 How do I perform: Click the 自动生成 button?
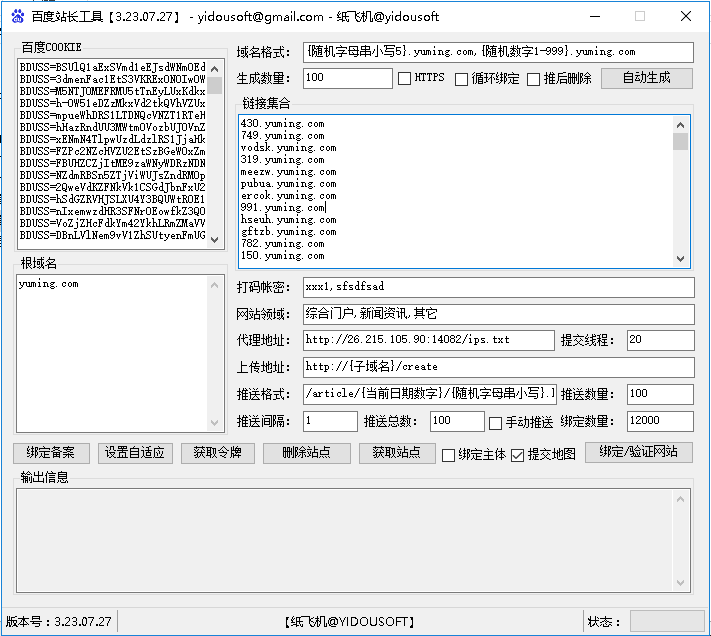click(x=647, y=78)
